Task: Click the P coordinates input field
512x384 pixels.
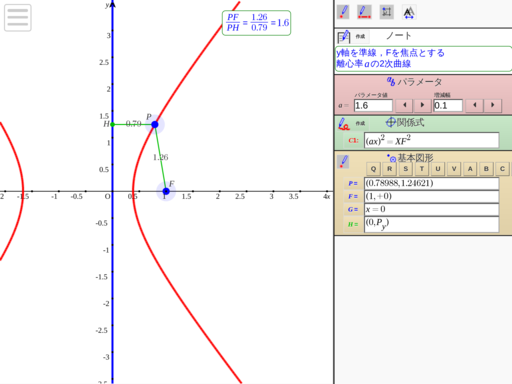Action: click(432, 183)
